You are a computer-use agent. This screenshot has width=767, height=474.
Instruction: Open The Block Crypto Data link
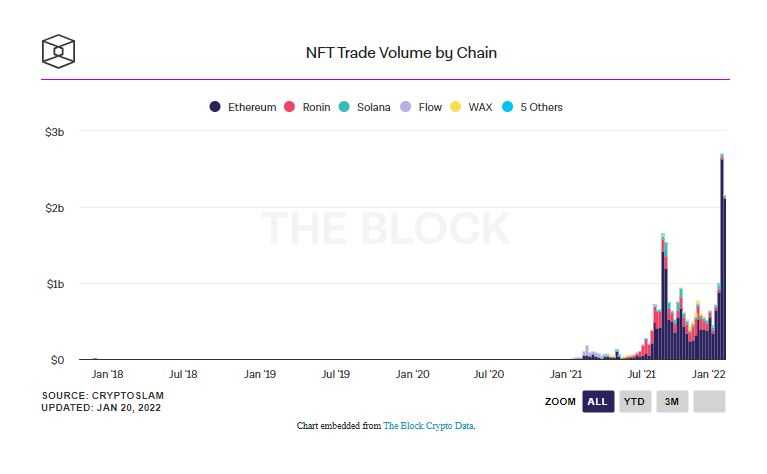[429, 426]
